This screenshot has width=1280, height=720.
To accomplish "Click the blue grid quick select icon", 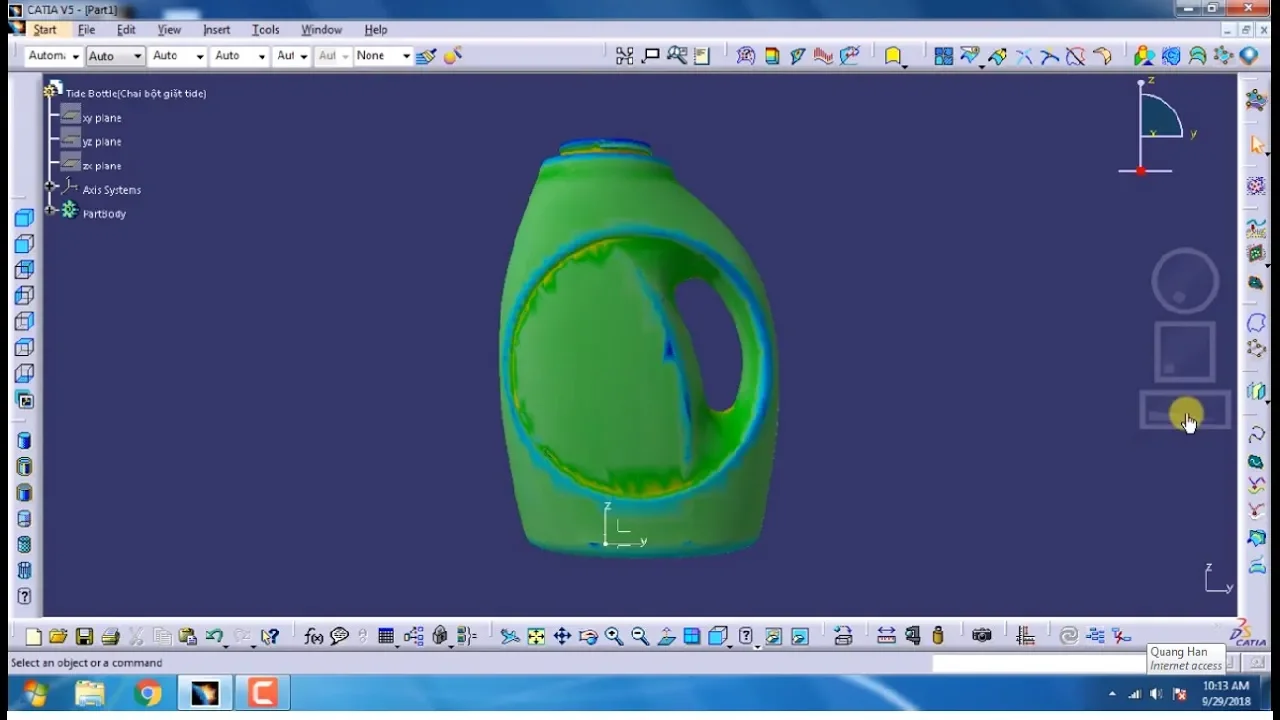I will click(943, 56).
